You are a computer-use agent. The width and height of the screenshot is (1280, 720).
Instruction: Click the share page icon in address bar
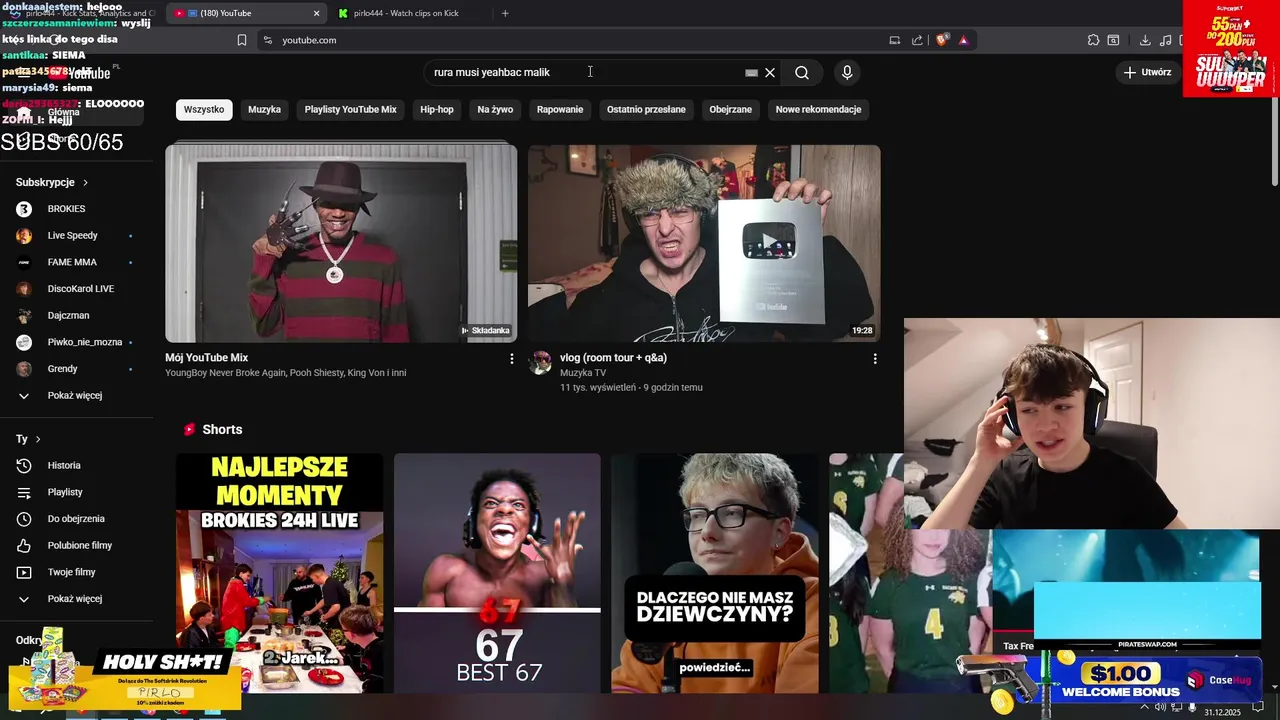tap(917, 40)
